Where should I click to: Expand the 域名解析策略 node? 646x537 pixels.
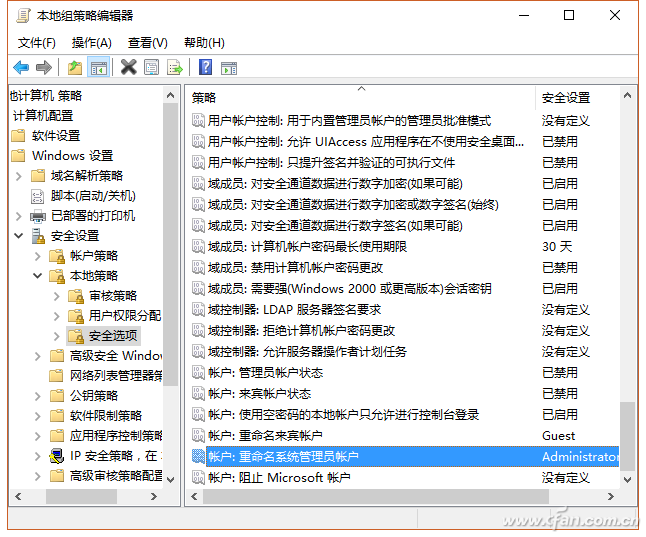[x=19, y=176]
